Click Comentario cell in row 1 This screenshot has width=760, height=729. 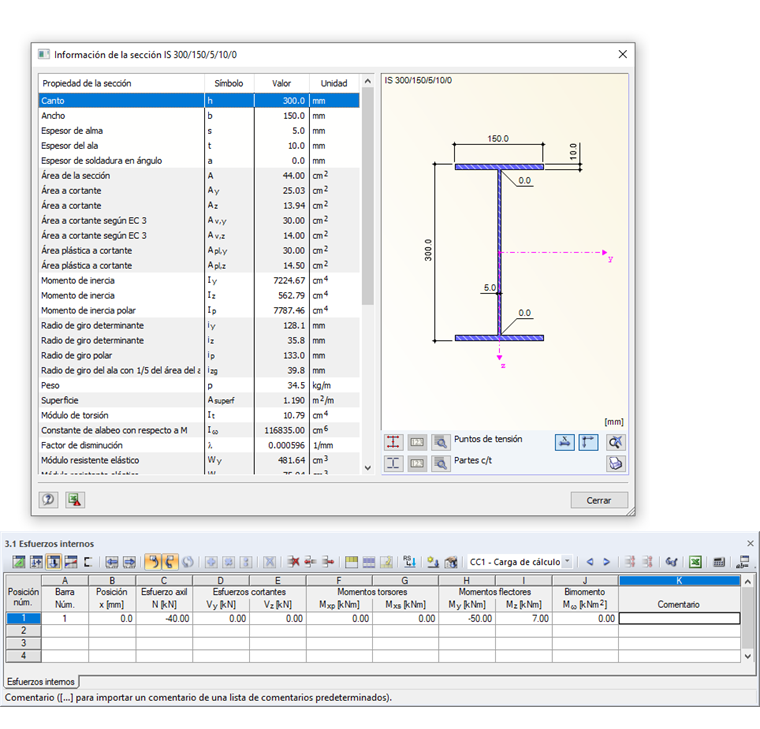point(679,618)
